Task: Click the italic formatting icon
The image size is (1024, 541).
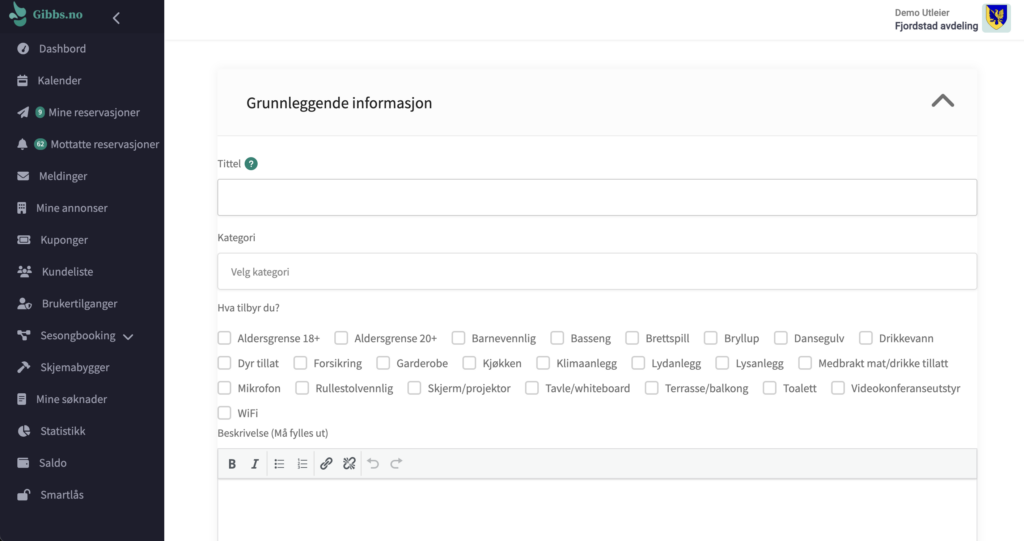Action: point(255,464)
